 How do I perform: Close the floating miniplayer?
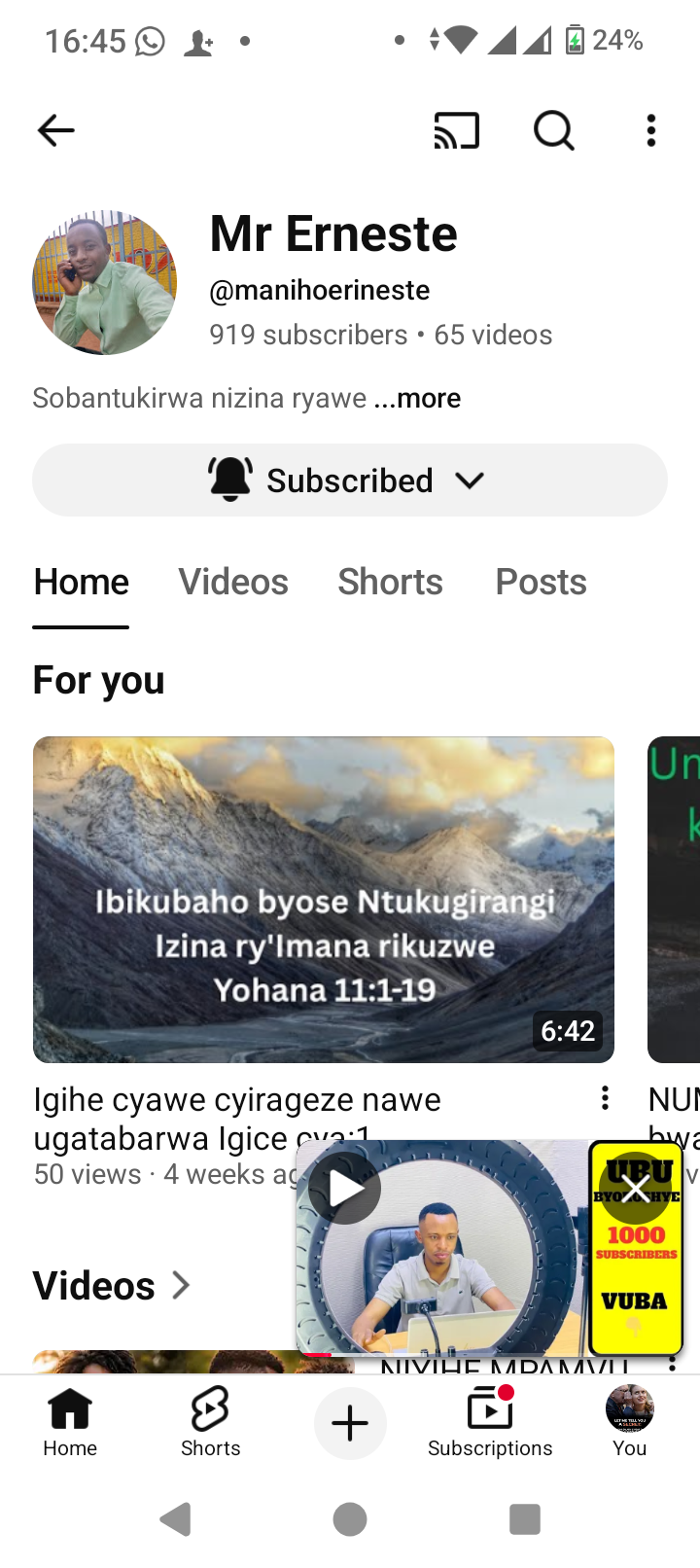pyautogui.click(x=636, y=1189)
